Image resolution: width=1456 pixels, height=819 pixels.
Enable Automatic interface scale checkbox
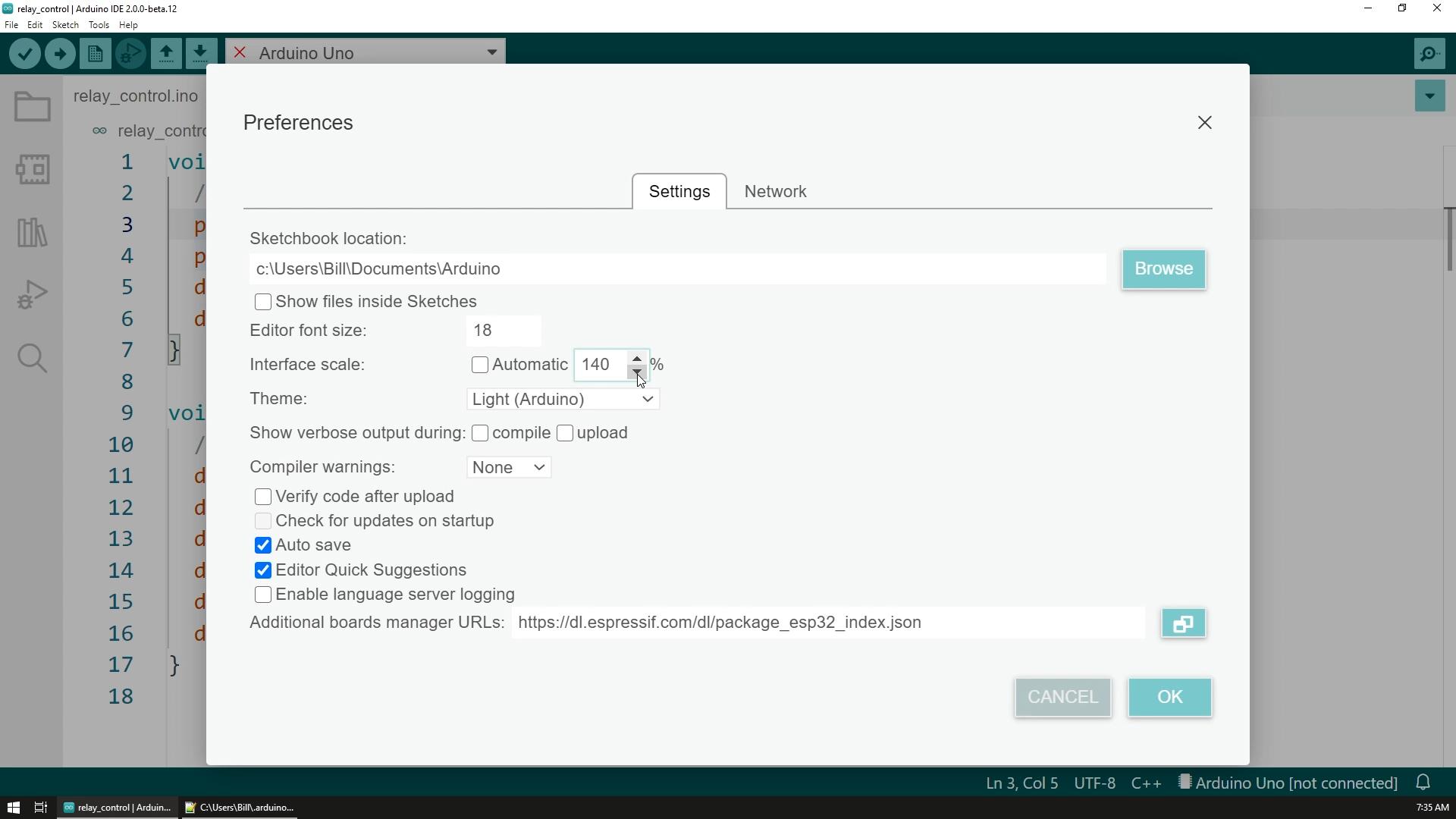[480, 366]
